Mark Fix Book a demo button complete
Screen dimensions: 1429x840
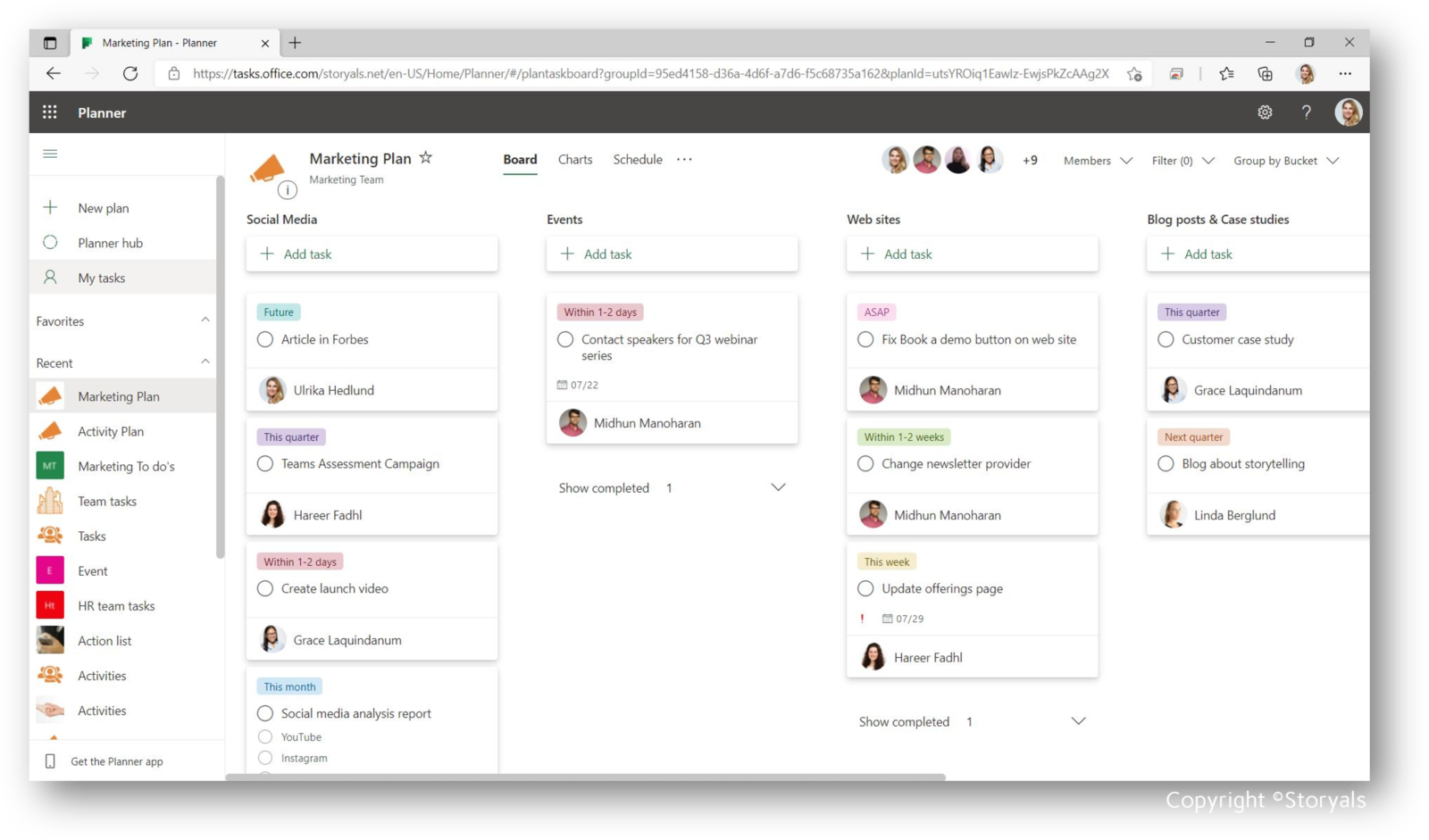(x=865, y=339)
